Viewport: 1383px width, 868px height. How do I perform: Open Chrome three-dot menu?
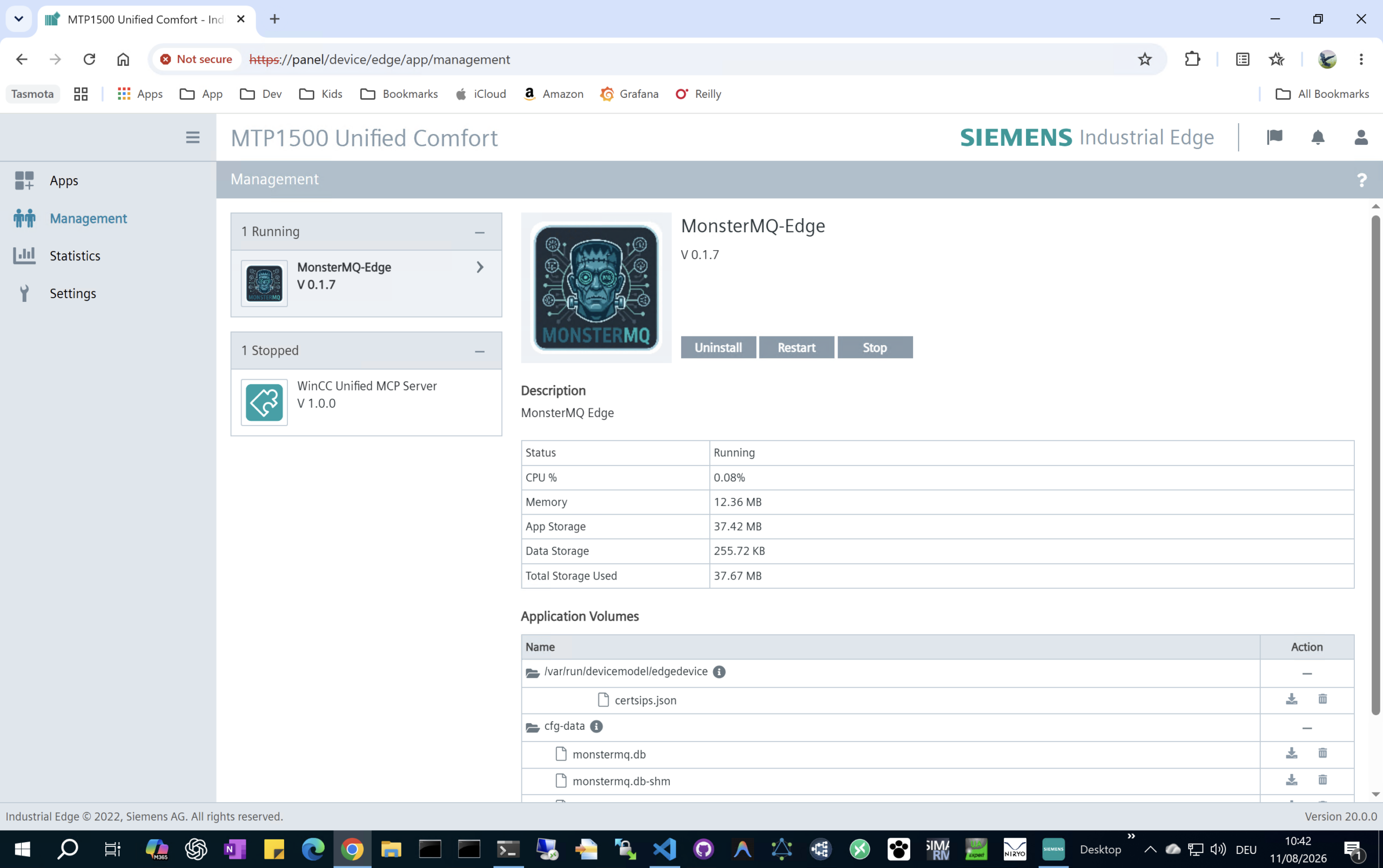click(1361, 59)
